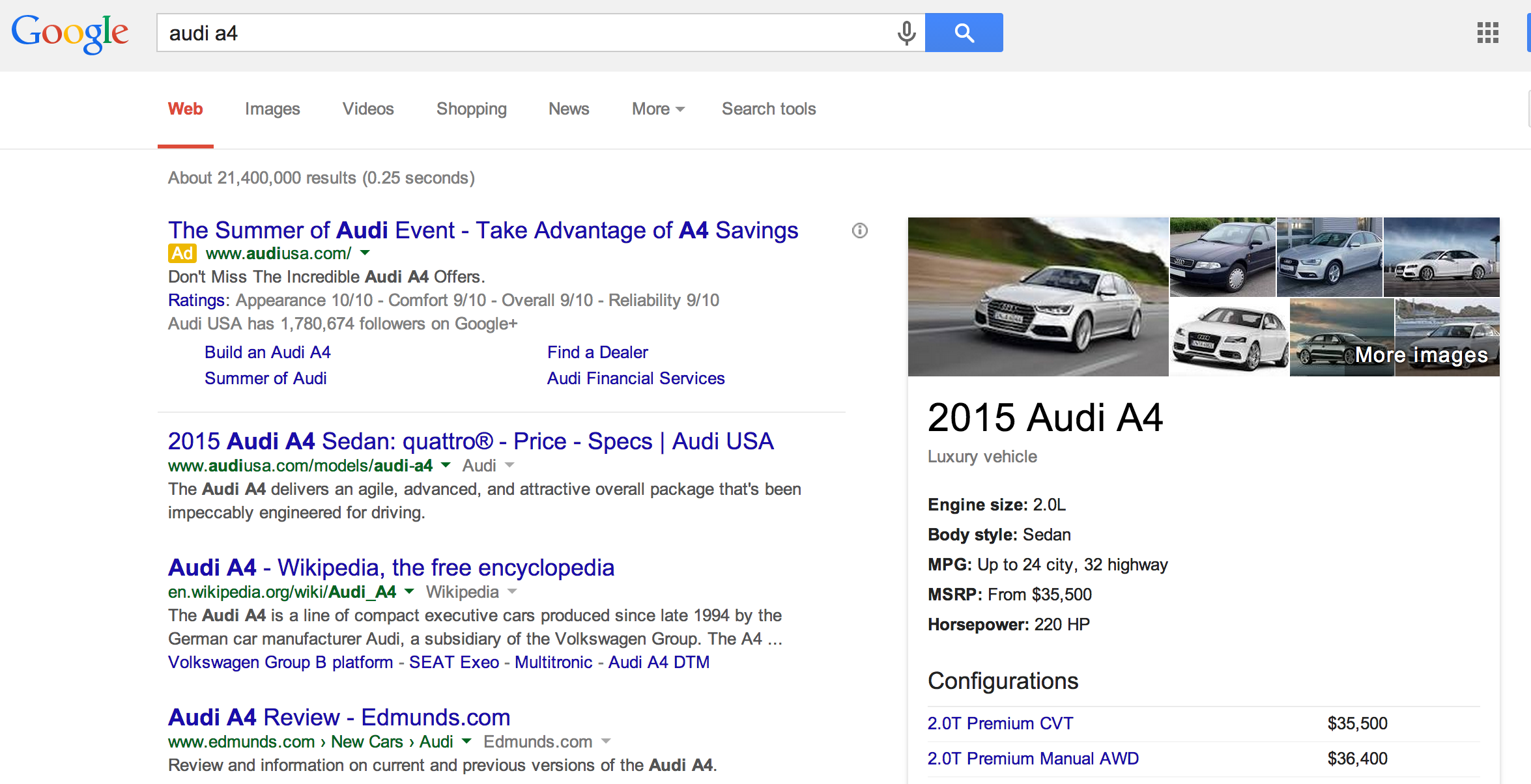1531x784 pixels.
Task: Open 2.0T Premium Manual AWD configuration
Action: (1033, 759)
